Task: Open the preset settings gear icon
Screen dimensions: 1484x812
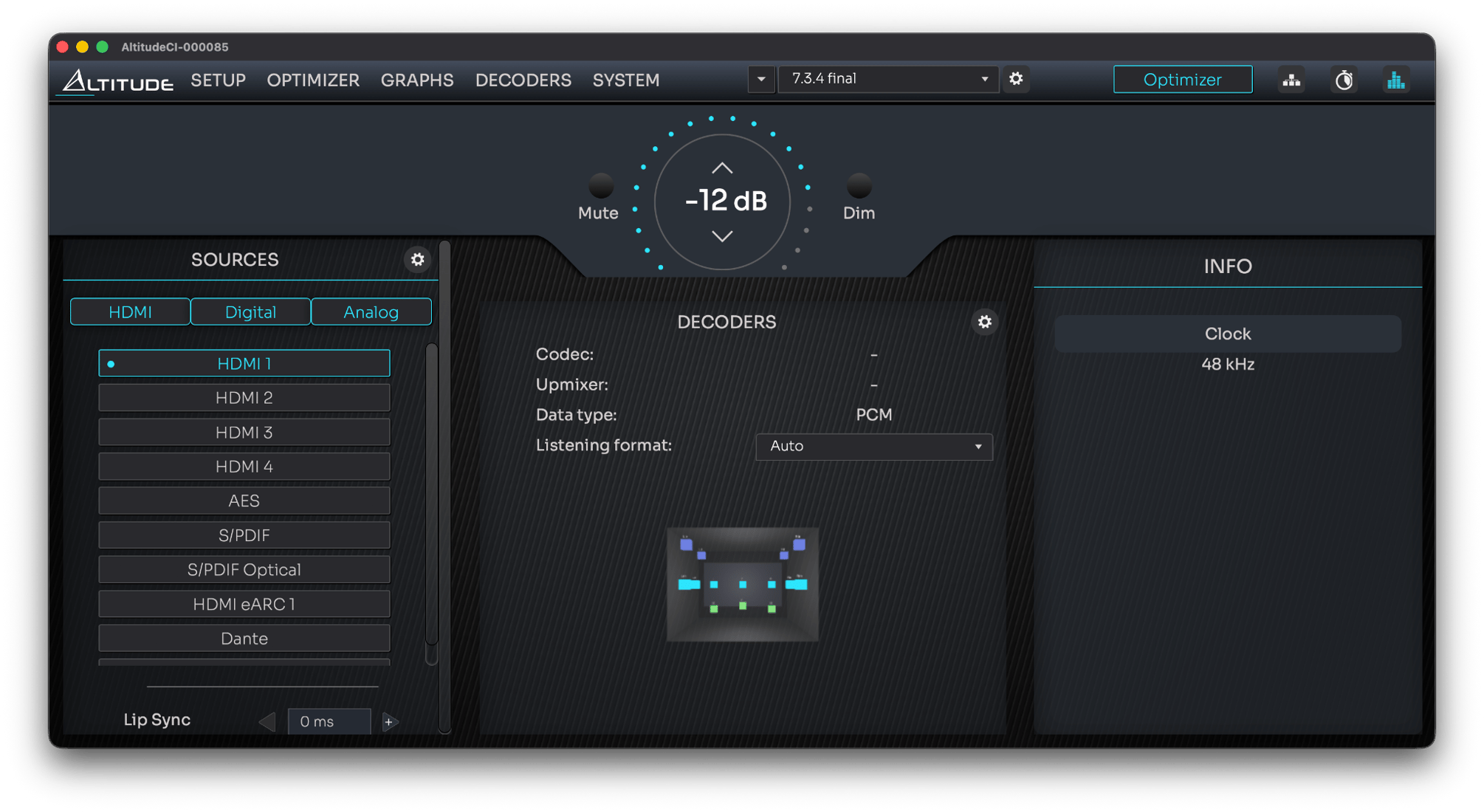Action: [1016, 79]
